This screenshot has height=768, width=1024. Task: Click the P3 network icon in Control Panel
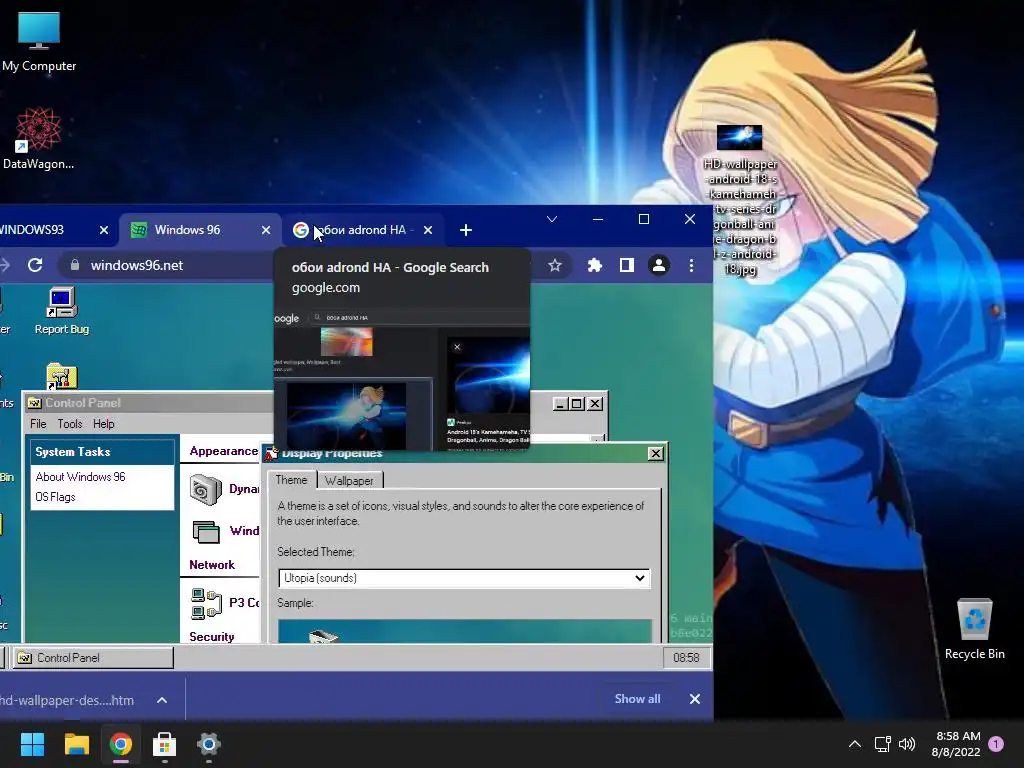pyautogui.click(x=206, y=603)
